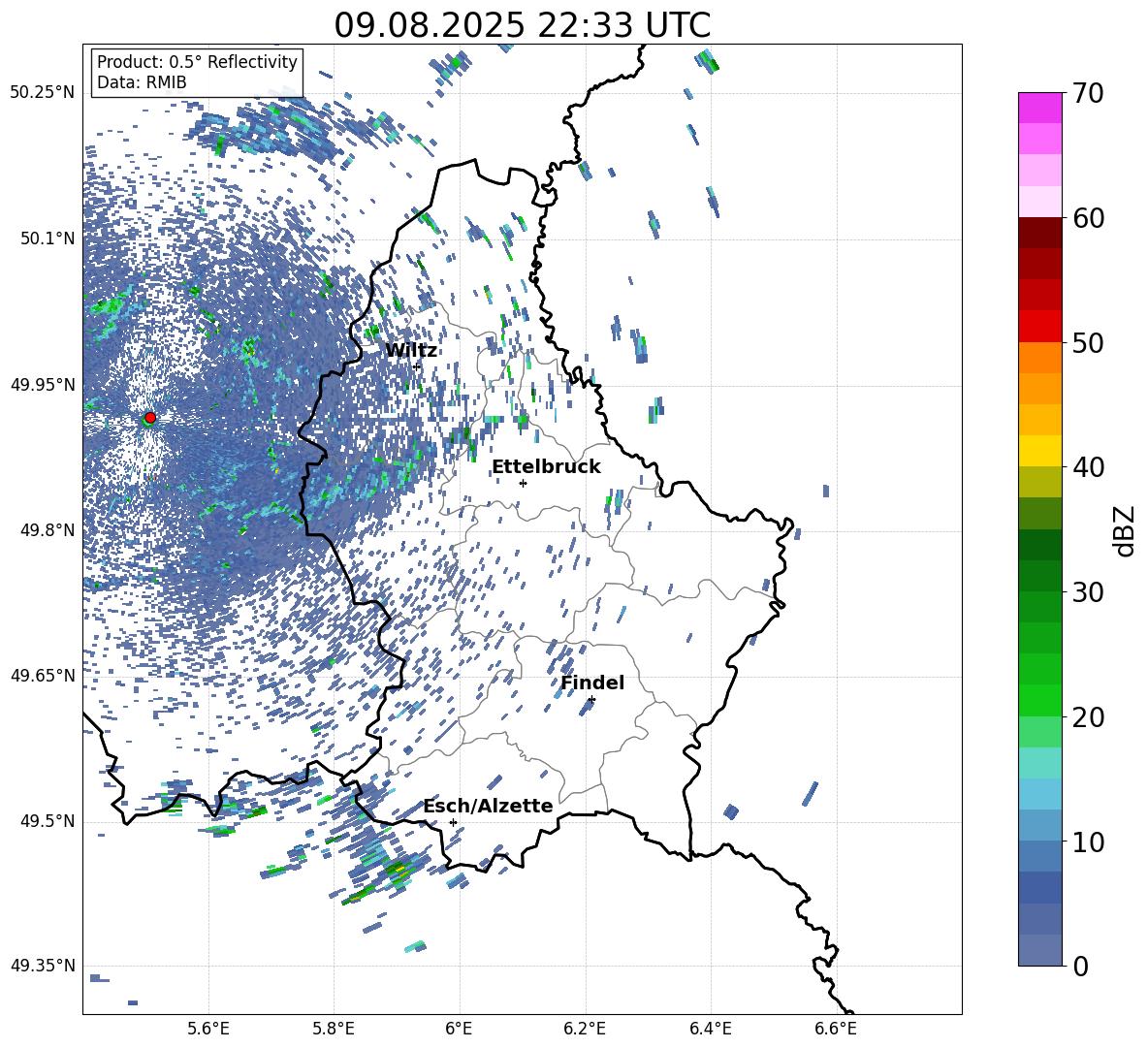This screenshot has height=1048, width=1148.
Task: Click the 49.95°N latitude tick label
Action: tap(43, 385)
